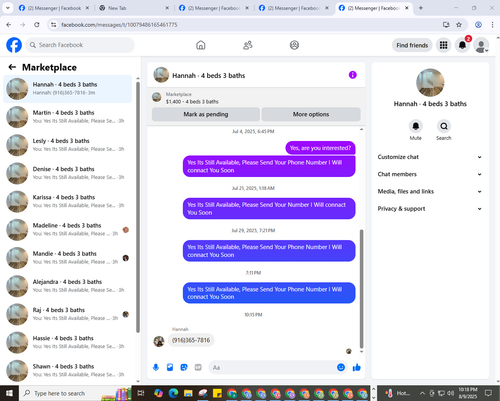Switch to the first Messenger browser tab
The image size is (500, 401).
click(53, 8)
